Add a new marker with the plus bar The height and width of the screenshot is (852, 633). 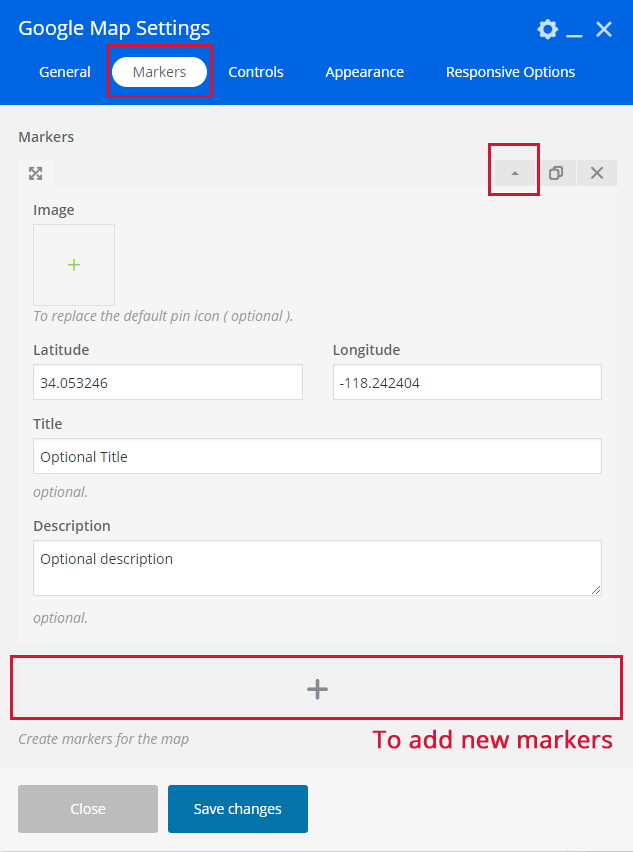[x=317, y=688]
